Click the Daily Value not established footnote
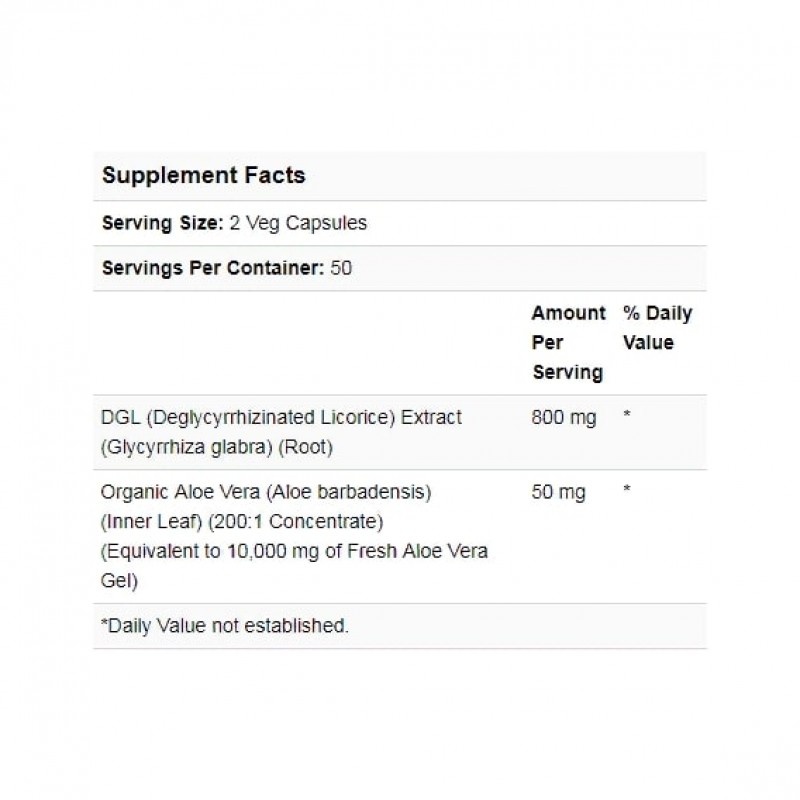This screenshot has height=800, width=800. pyautogui.click(x=225, y=626)
